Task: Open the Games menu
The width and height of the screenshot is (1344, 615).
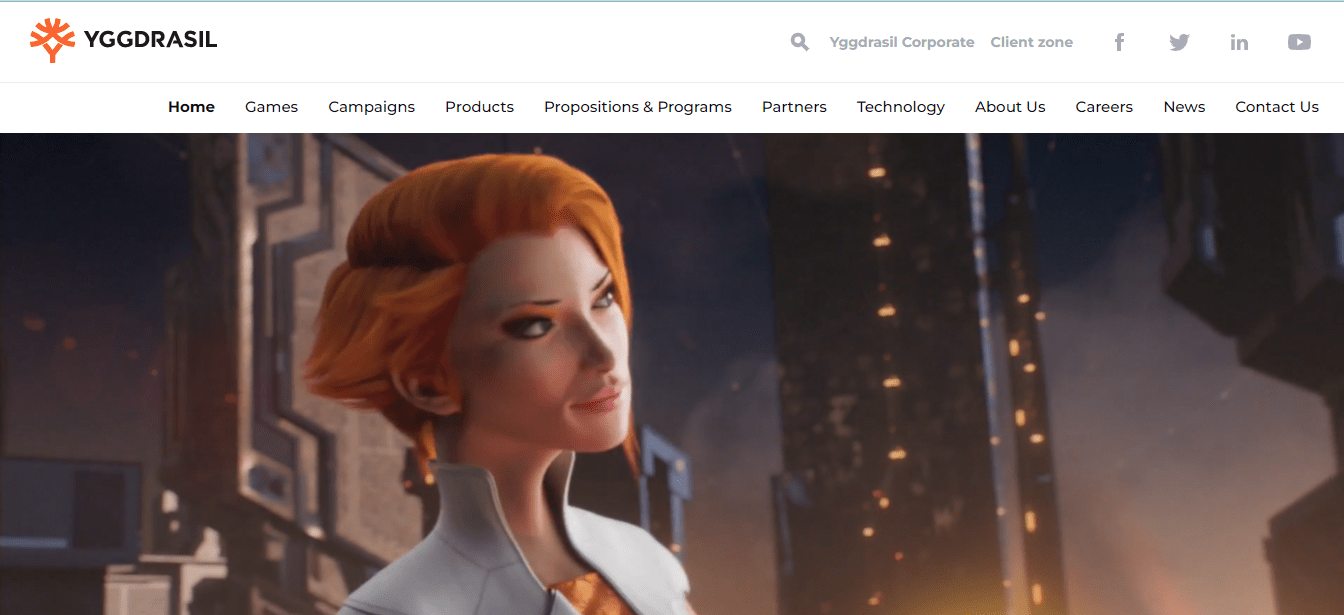Action: pyautogui.click(x=271, y=107)
